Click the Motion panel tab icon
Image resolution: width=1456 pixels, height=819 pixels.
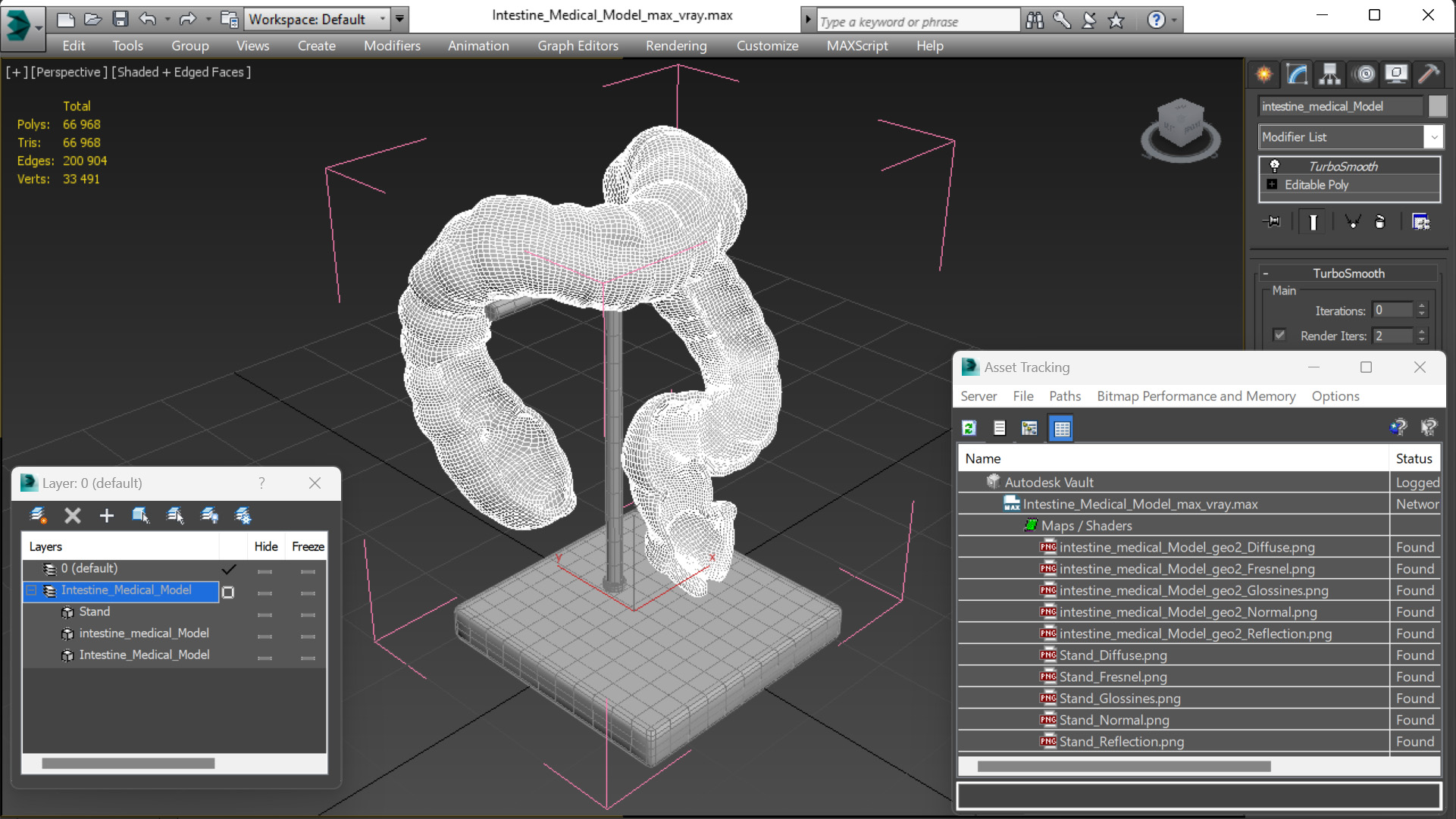coord(1364,73)
